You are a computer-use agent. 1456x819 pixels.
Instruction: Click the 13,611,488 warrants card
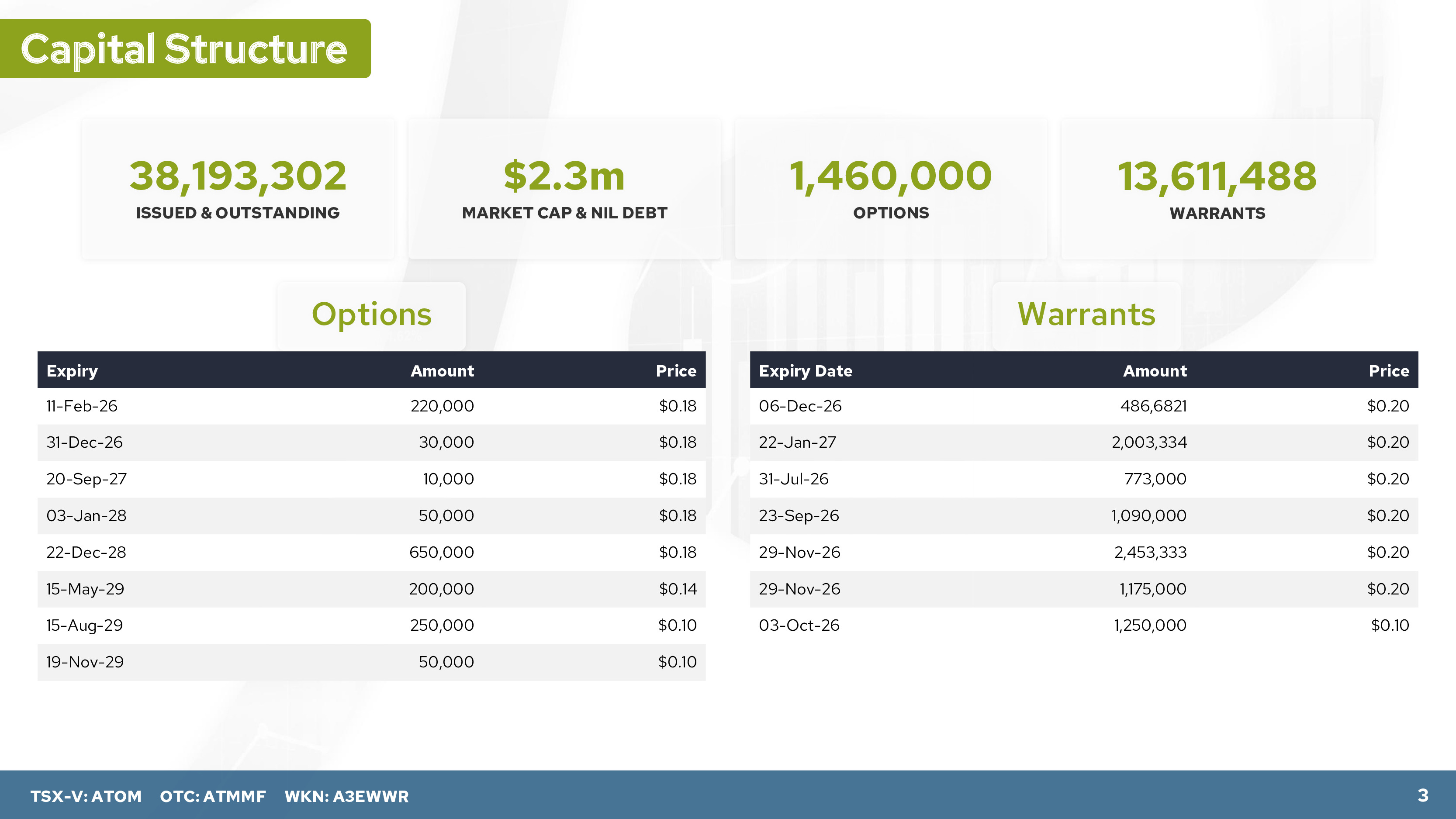click(x=1217, y=189)
